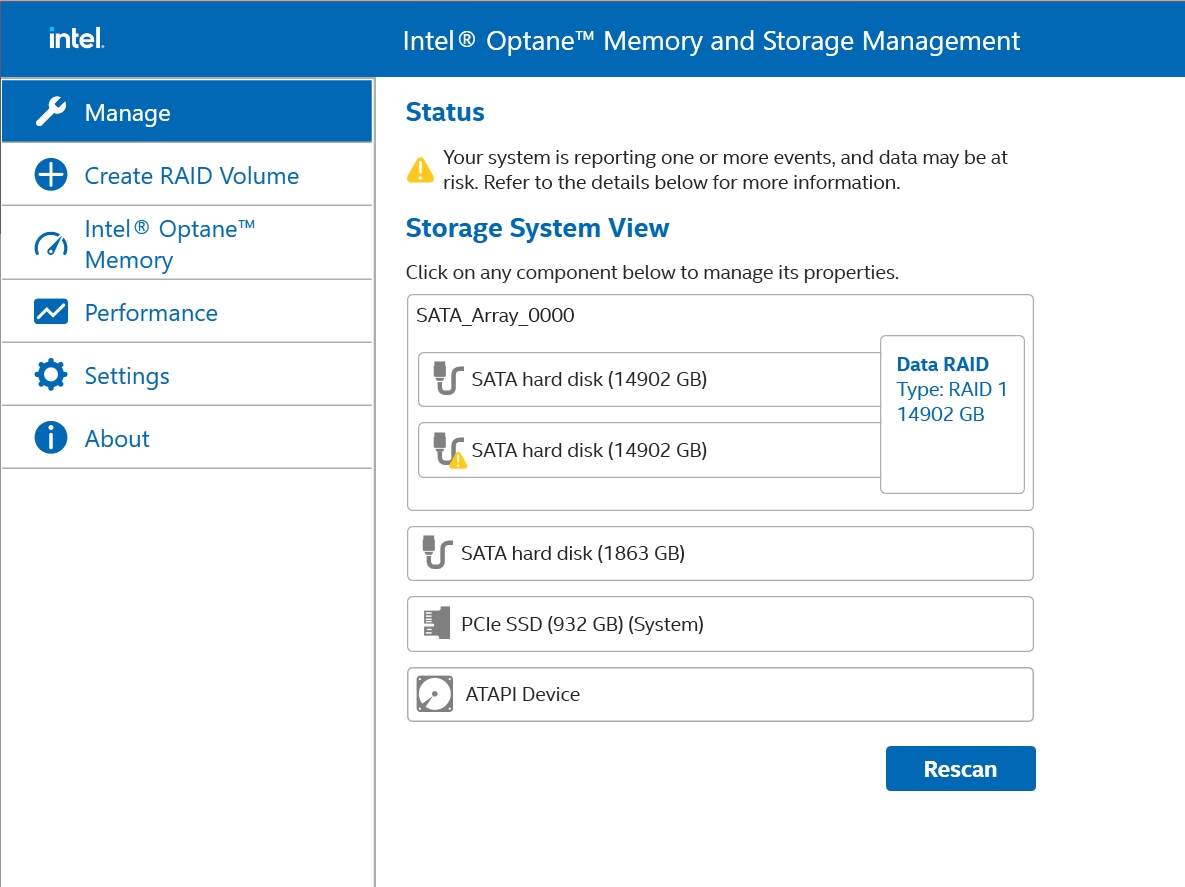
Task: Click the wrench icon beside Manage
Action: [x=51, y=112]
